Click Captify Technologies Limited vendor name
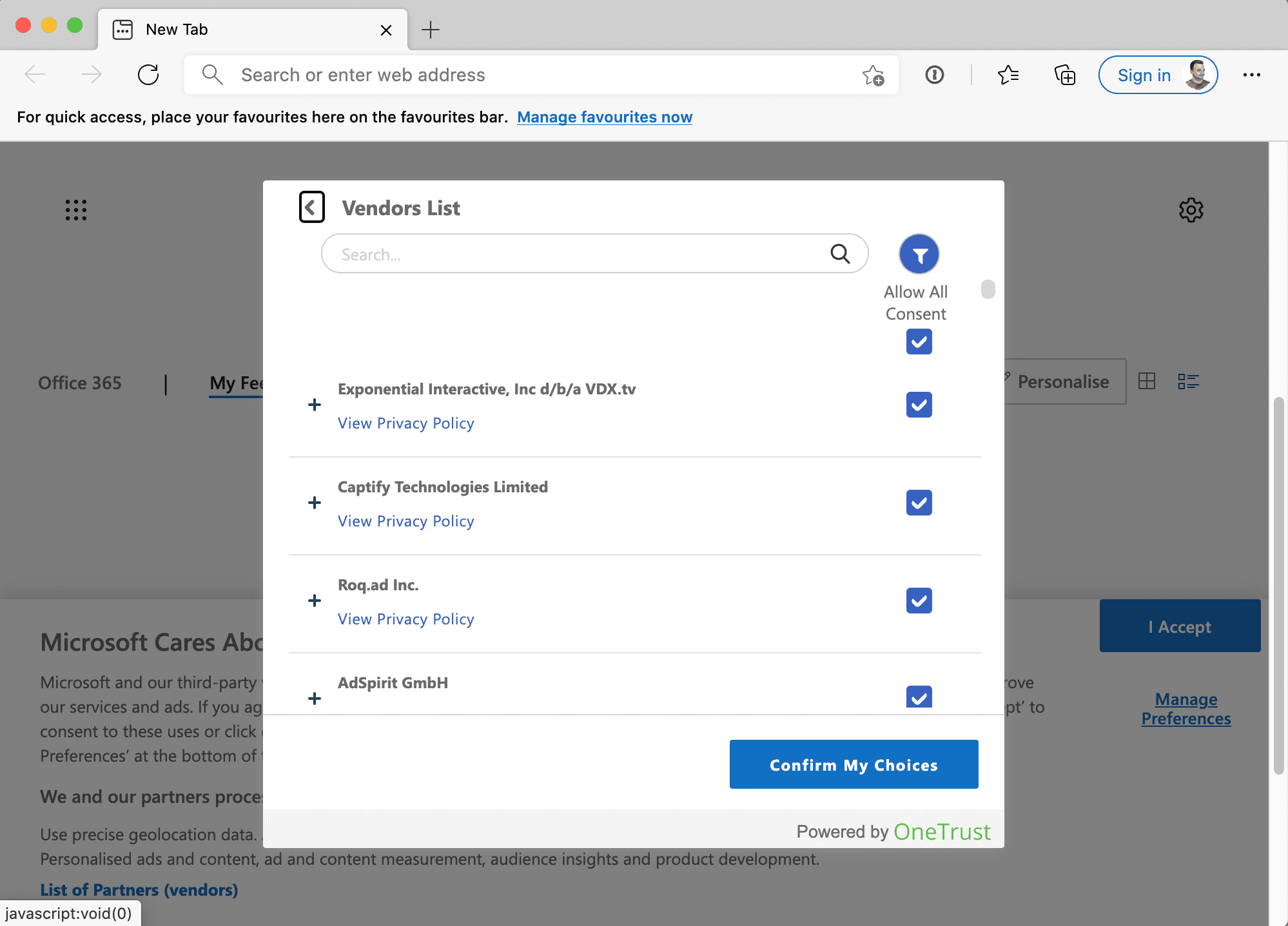 443,487
